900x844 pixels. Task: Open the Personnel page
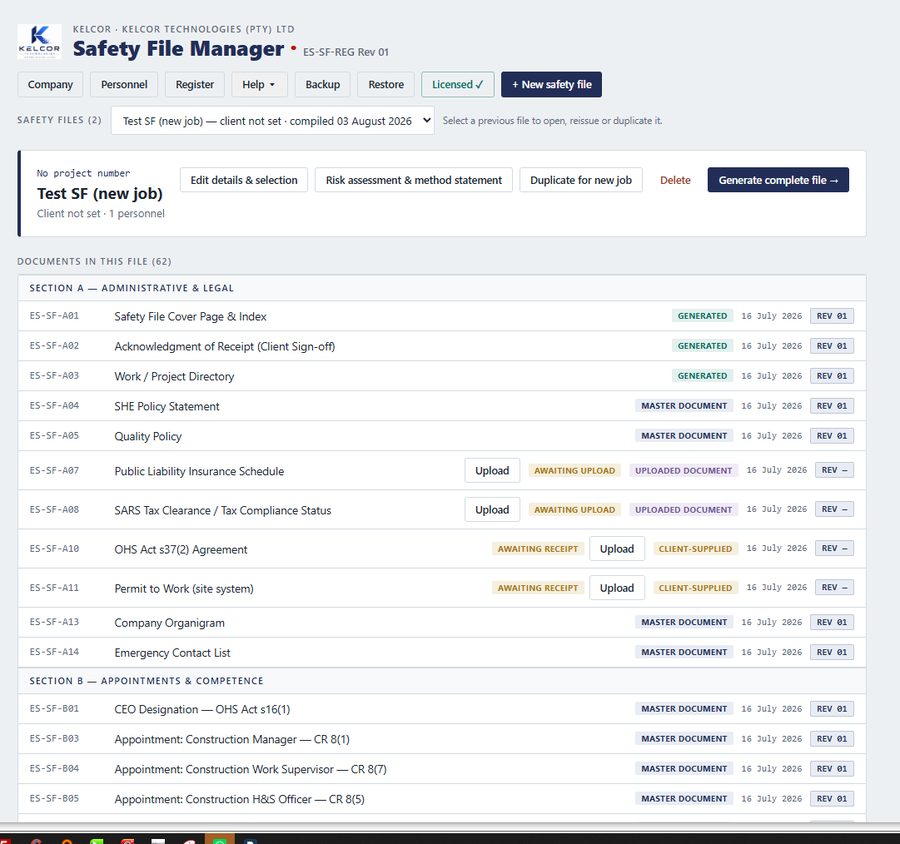pyautogui.click(x=124, y=84)
